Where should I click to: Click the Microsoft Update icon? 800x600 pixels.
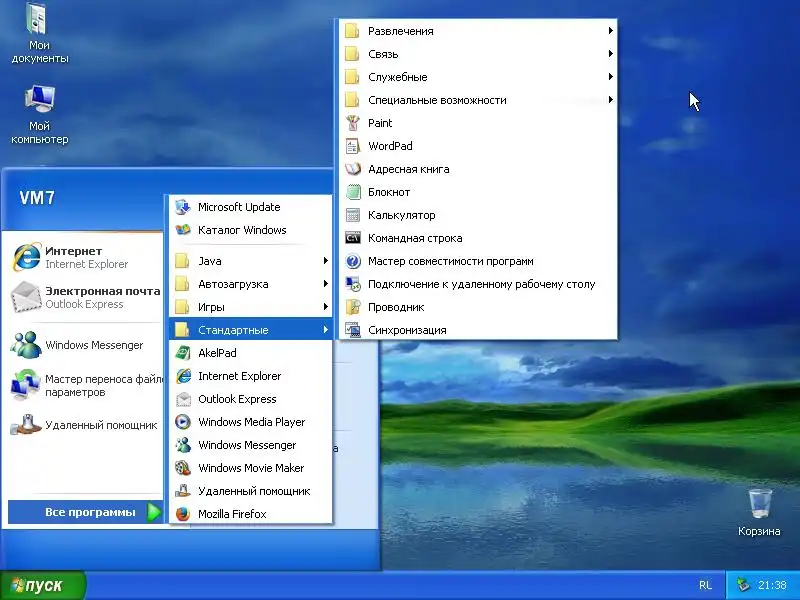[183, 207]
